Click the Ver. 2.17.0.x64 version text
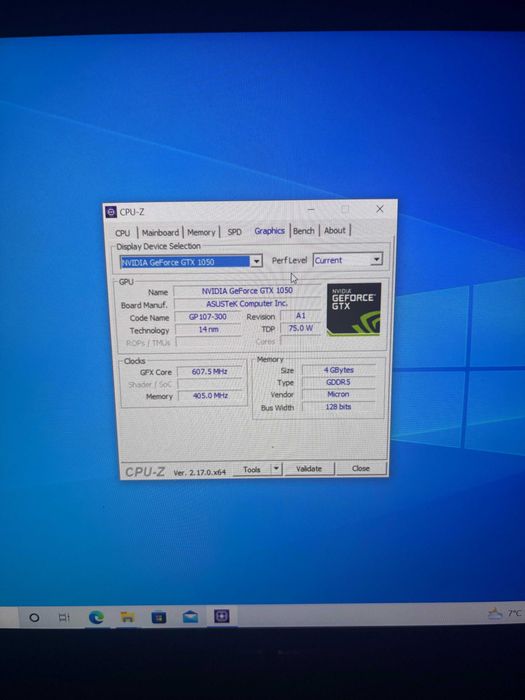Viewport: 525px width, 700px height. point(200,472)
